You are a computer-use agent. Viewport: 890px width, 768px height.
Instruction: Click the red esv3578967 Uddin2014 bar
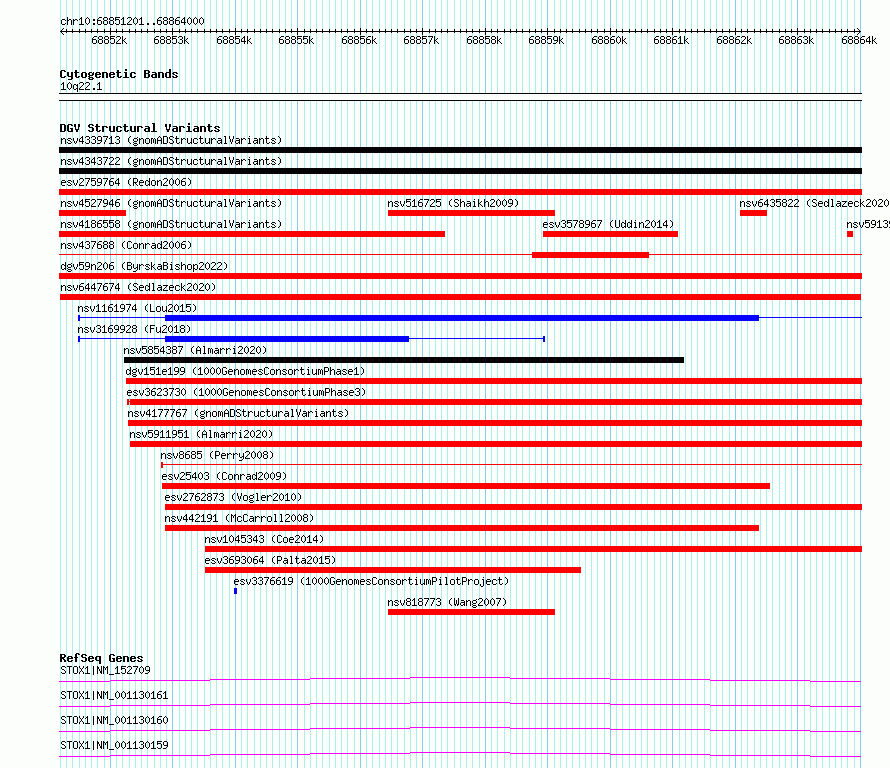point(610,234)
